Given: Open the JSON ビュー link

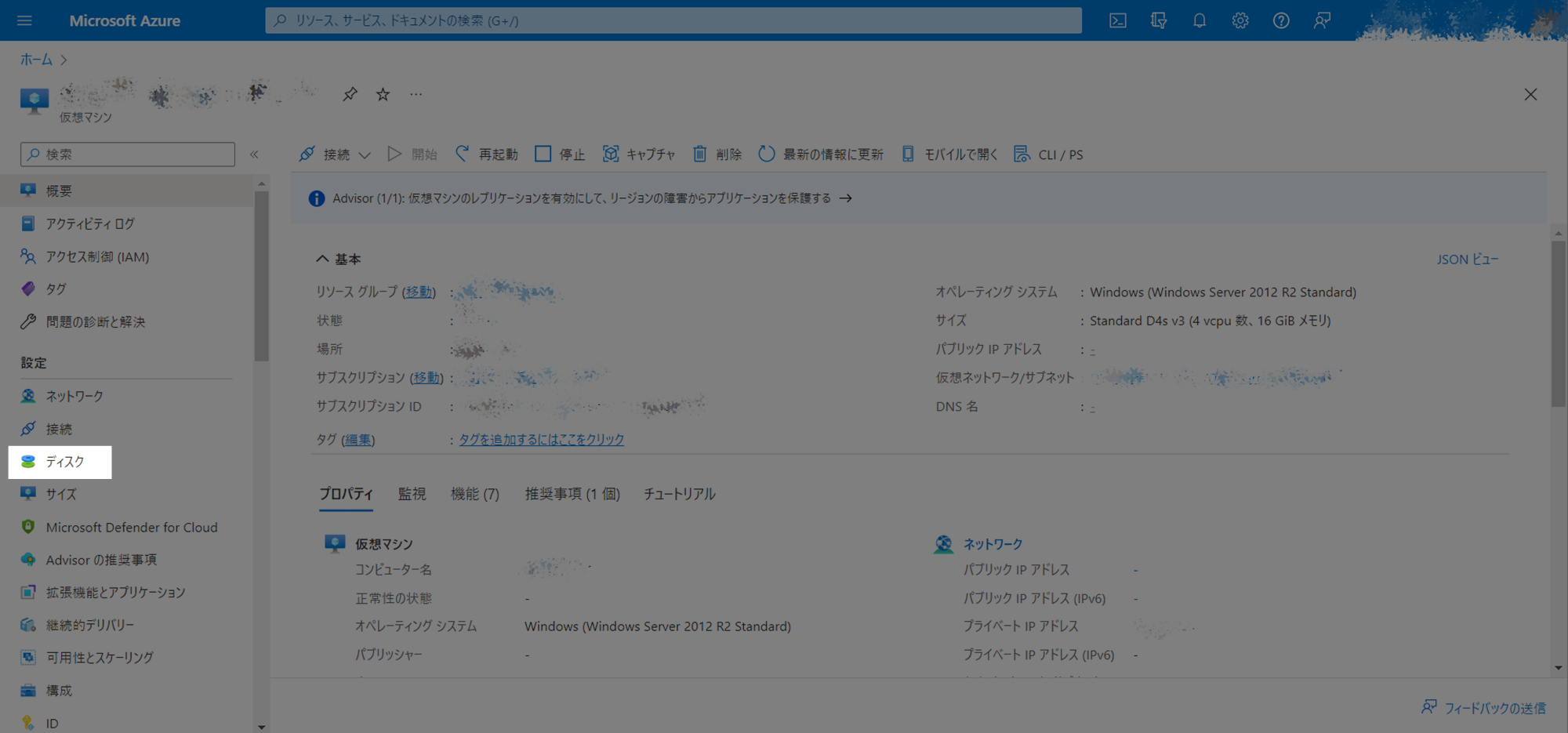Looking at the screenshot, I should [1468, 259].
